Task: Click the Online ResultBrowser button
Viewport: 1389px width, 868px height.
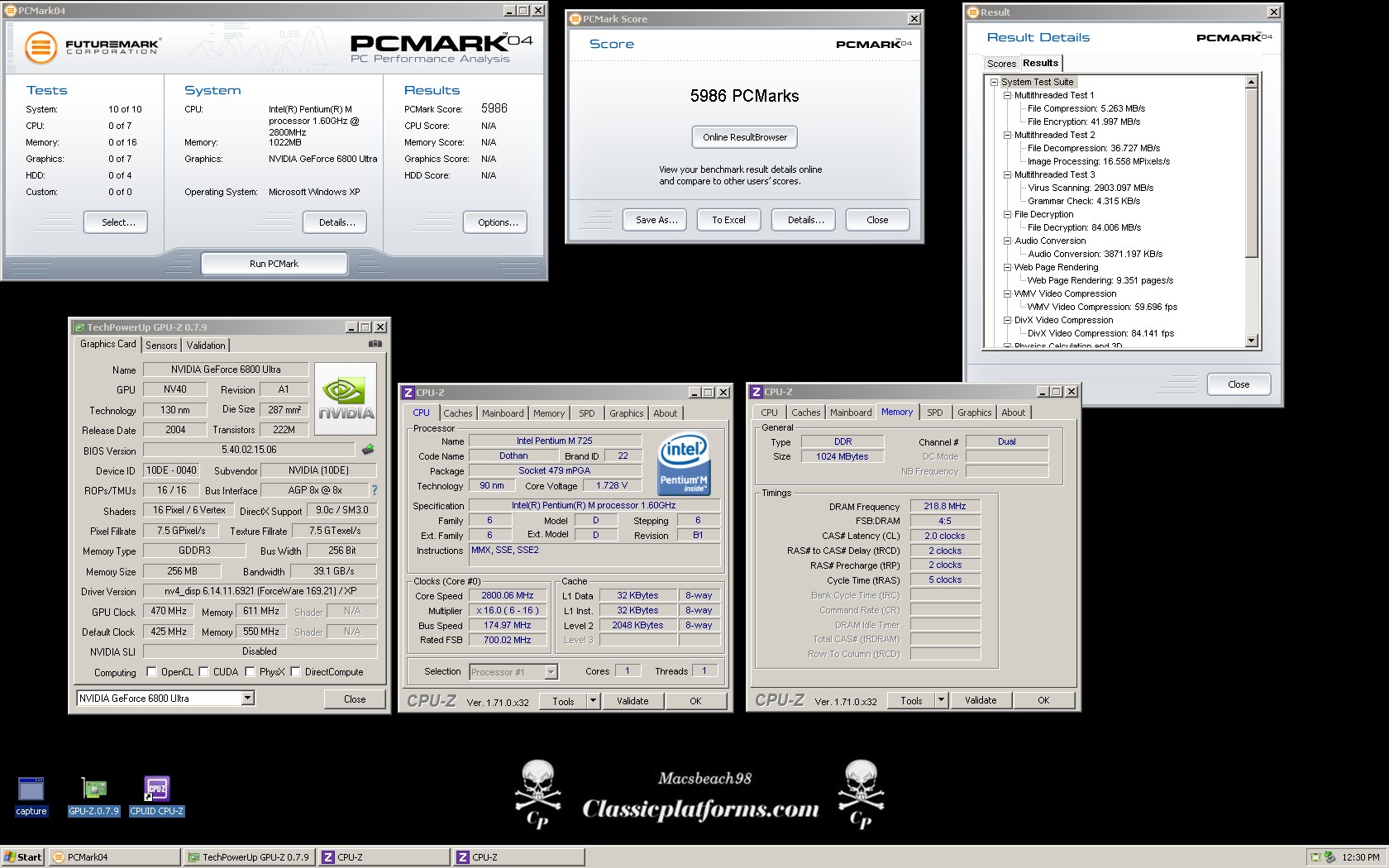Action: tap(745, 137)
